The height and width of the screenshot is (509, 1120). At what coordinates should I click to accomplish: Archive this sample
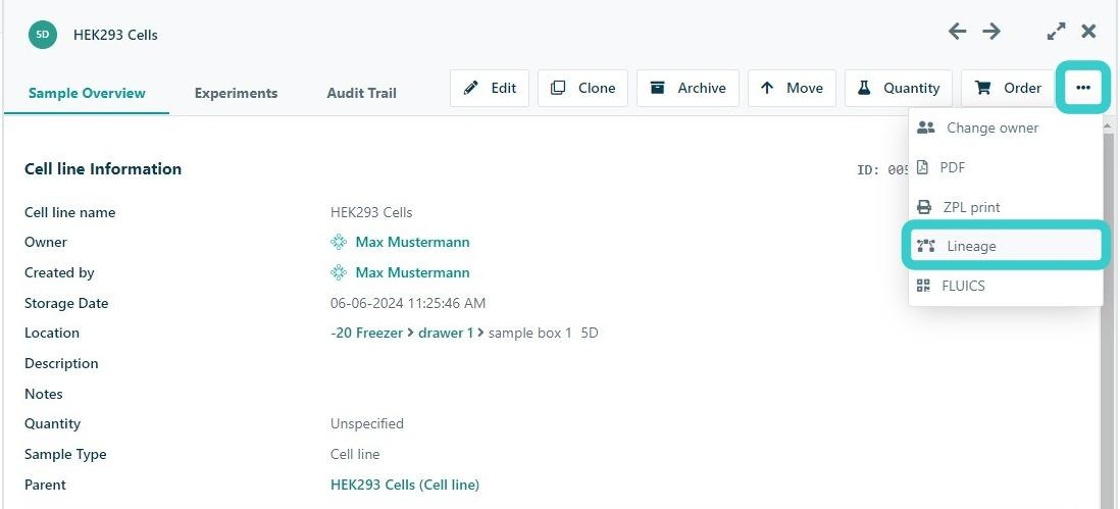point(688,88)
